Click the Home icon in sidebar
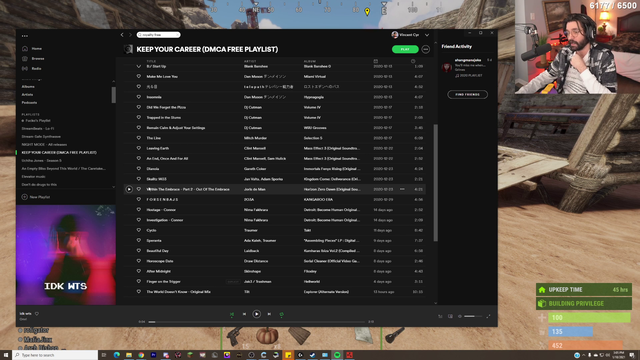 [x=25, y=49]
